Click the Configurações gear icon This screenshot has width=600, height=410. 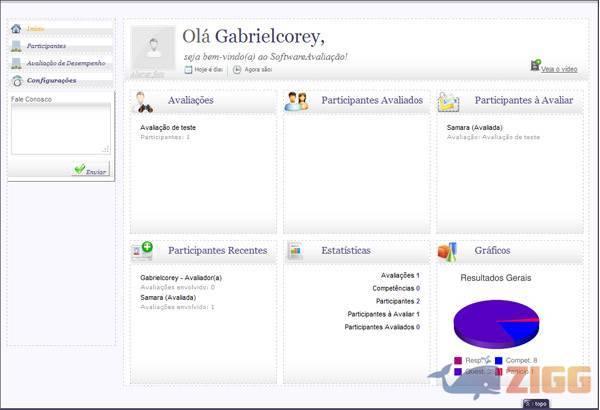(17, 80)
